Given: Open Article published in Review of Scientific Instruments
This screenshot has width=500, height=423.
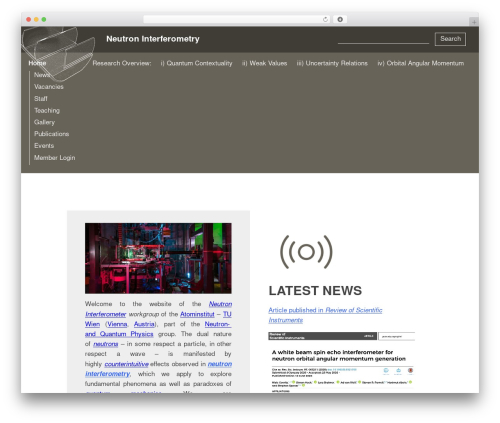Looking at the screenshot, I should click(x=325, y=315).
